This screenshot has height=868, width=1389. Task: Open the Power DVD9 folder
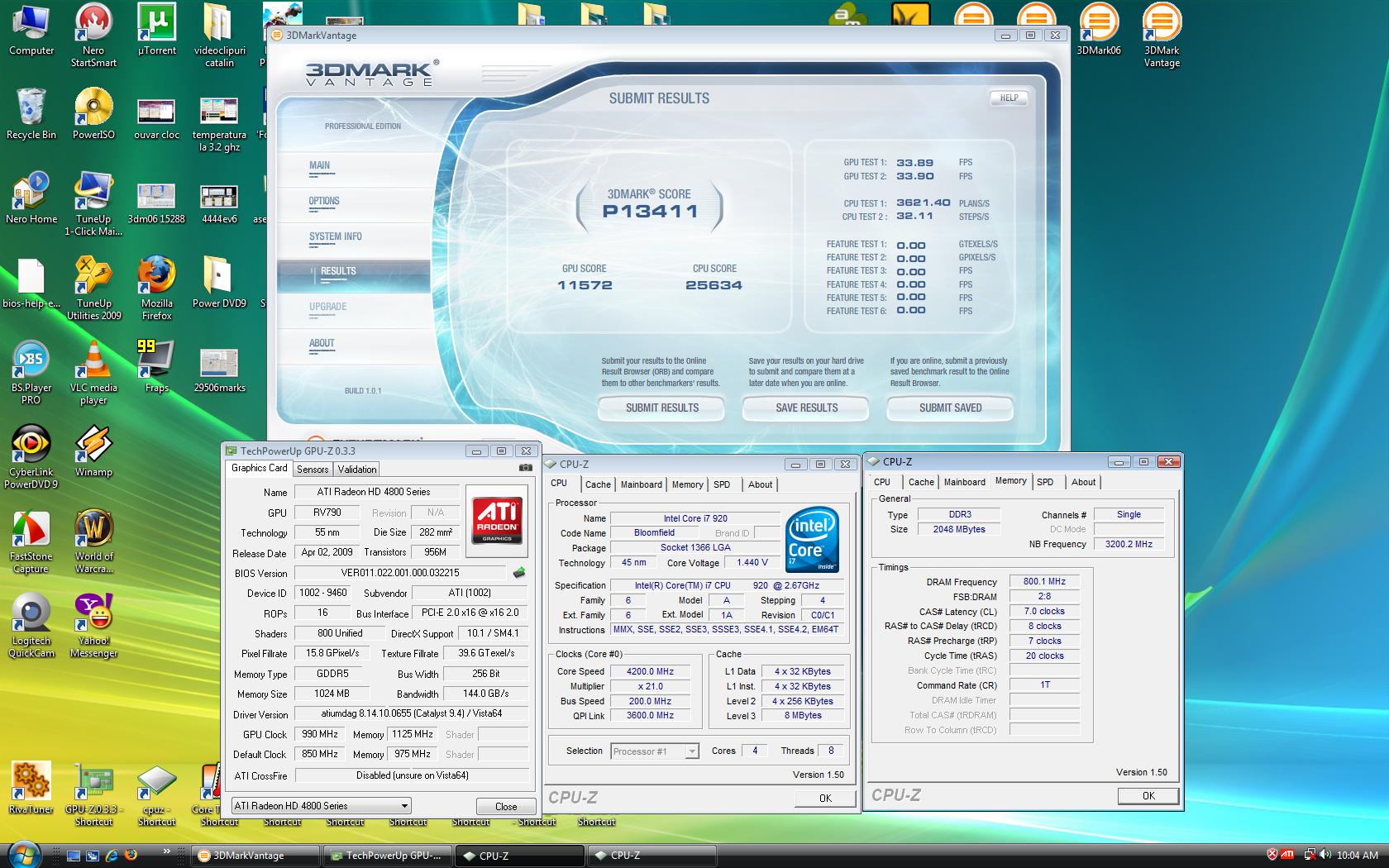219,283
